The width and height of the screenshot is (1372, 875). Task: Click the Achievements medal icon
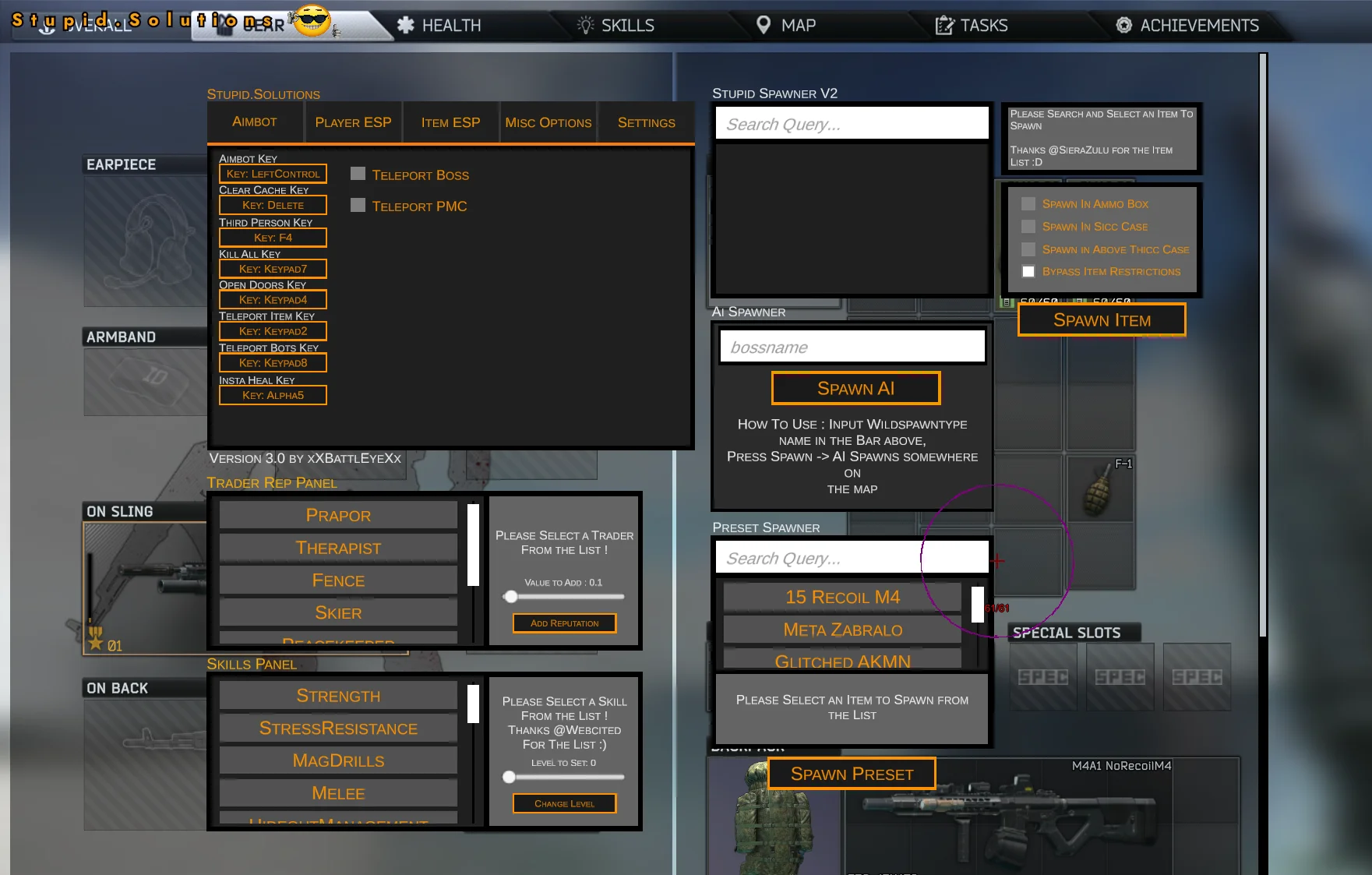1123,25
